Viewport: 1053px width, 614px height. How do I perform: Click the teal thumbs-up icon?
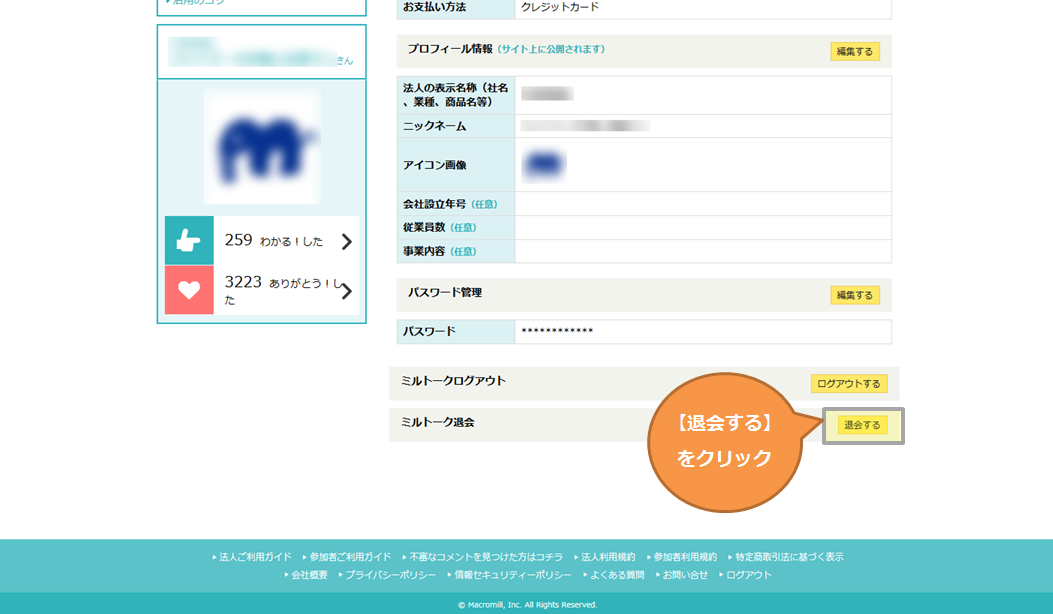[x=189, y=241]
